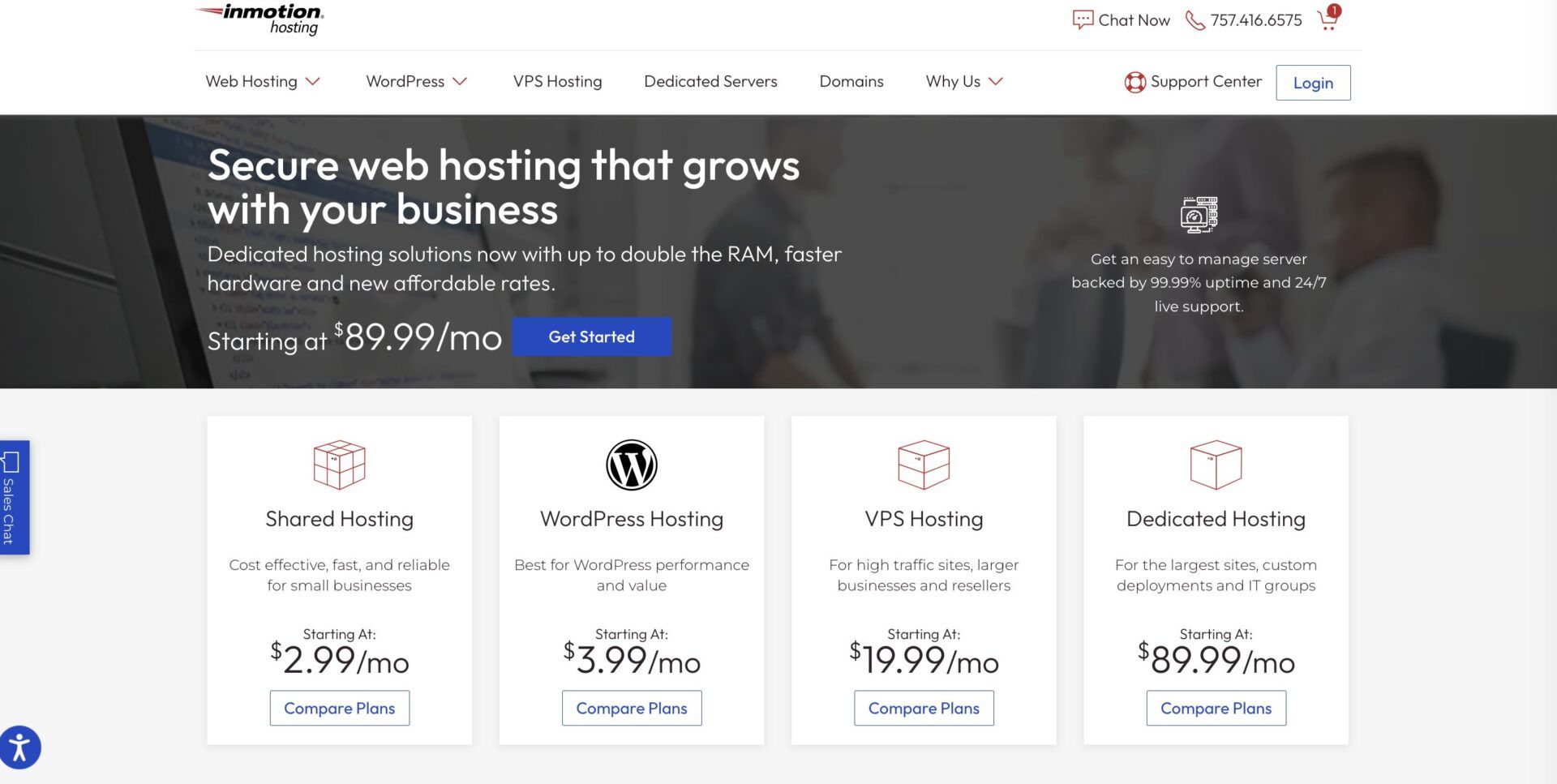
Task: Click the Support Center link
Action: click(1206, 82)
